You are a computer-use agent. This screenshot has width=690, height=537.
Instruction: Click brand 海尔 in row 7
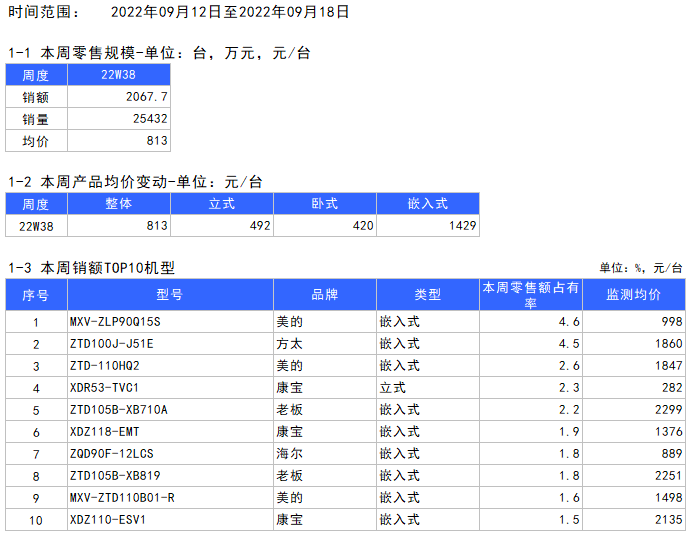tap(290, 454)
